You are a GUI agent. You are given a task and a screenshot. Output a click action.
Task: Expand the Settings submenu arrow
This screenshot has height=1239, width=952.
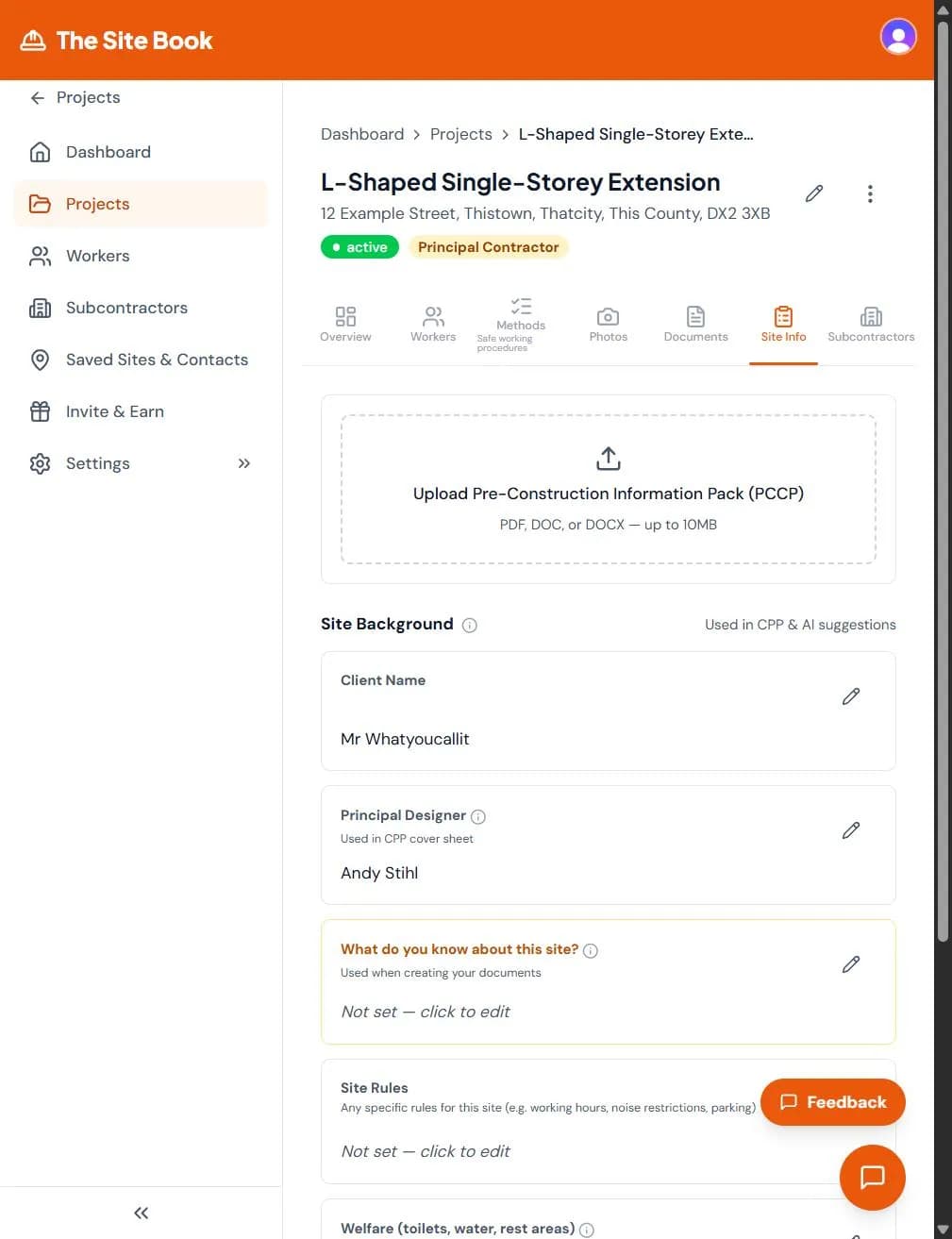pyautogui.click(x=244, y=463)
